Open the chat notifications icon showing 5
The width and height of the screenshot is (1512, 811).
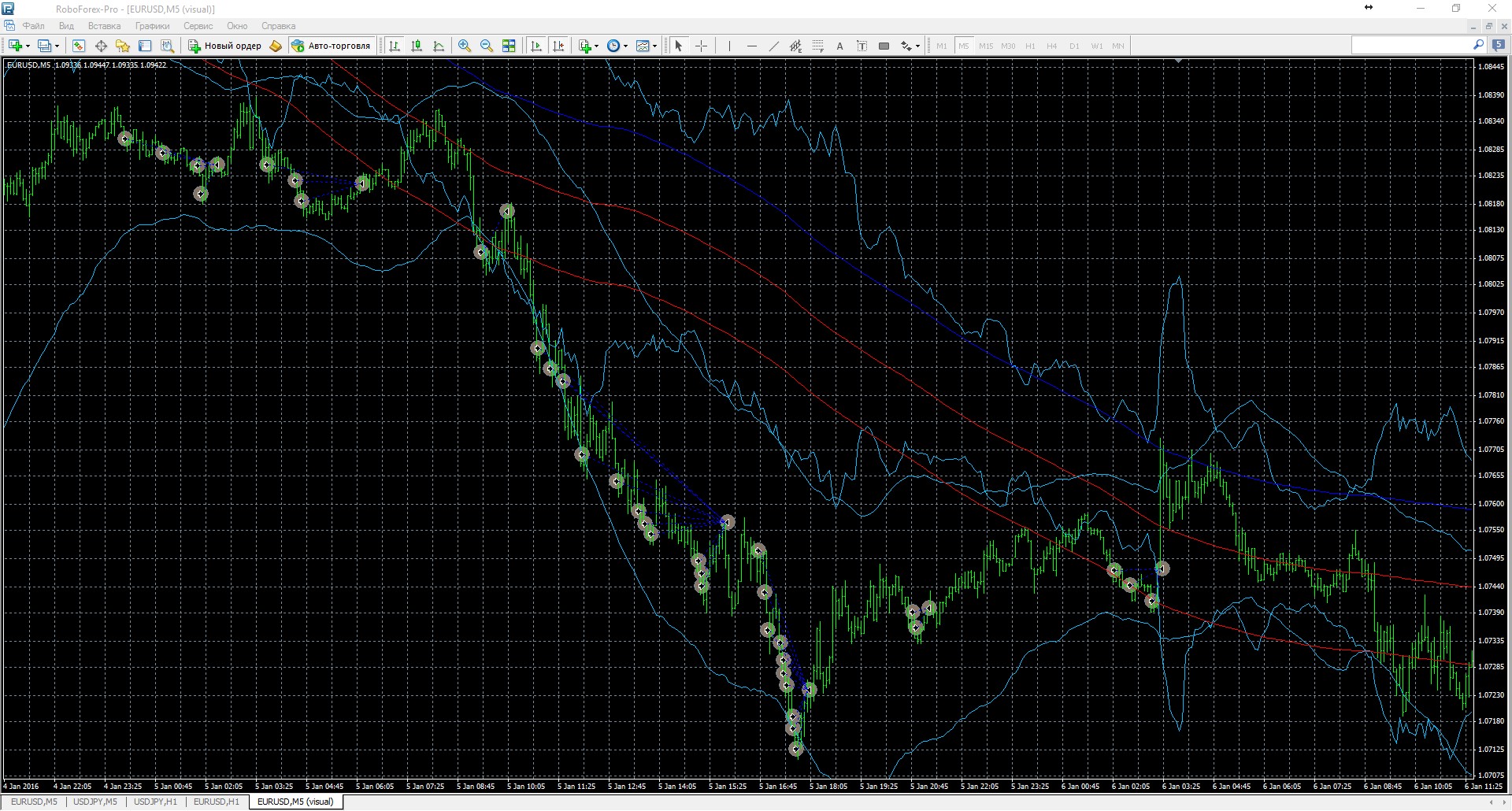1499,46
